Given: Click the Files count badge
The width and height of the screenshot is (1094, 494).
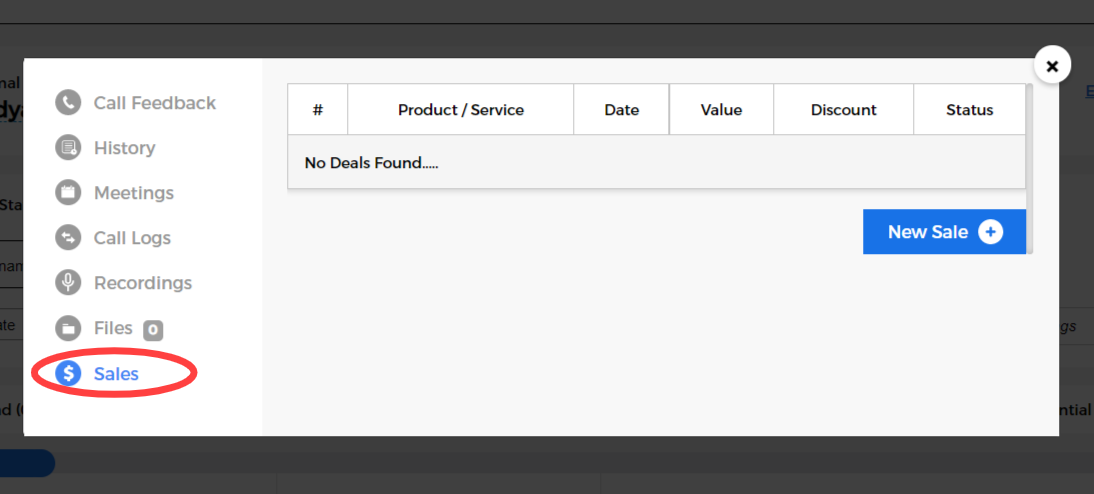Looking at the screenshot, I should click(x=152, y=329).
